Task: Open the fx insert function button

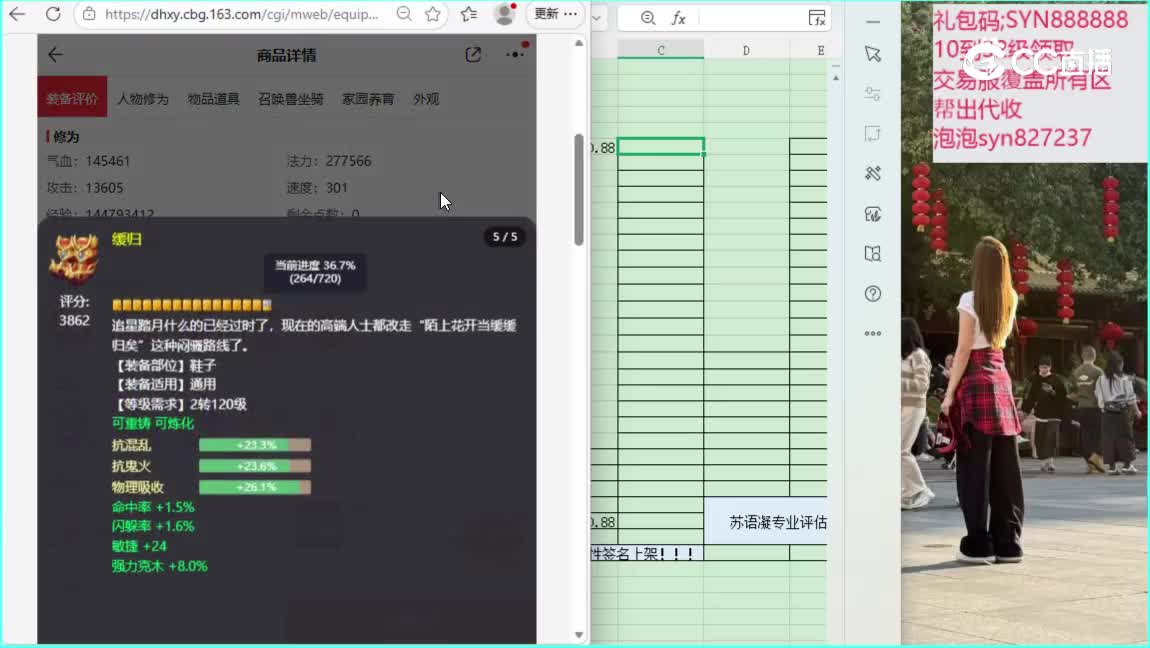Action: coord(678,18)
